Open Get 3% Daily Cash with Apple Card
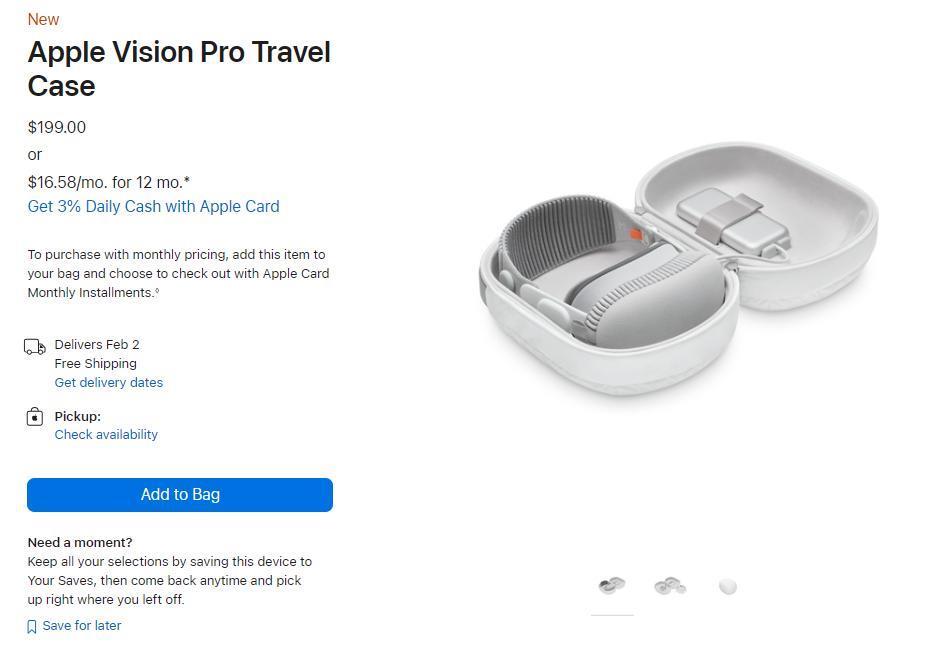The width and height of the screenshot is (937, 646). [153, 206]
